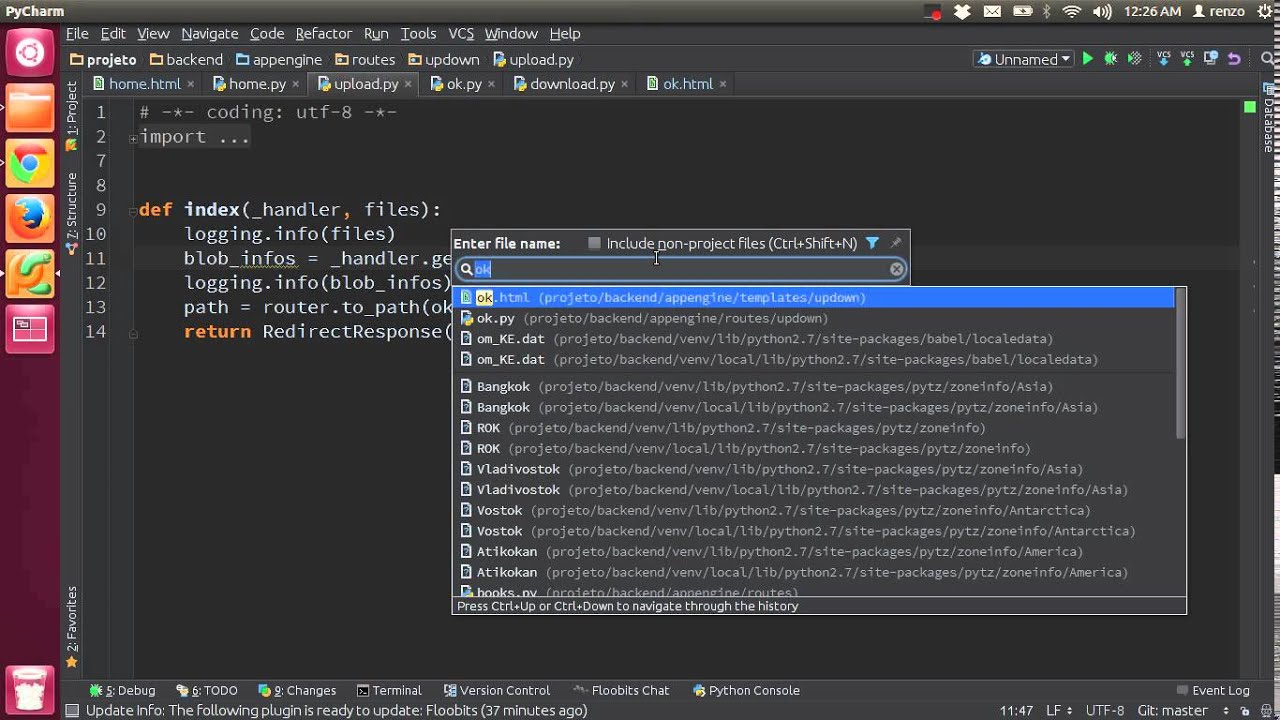Open the 1: Project side panel
This screenshot has width=1280, height=720.
71,116
